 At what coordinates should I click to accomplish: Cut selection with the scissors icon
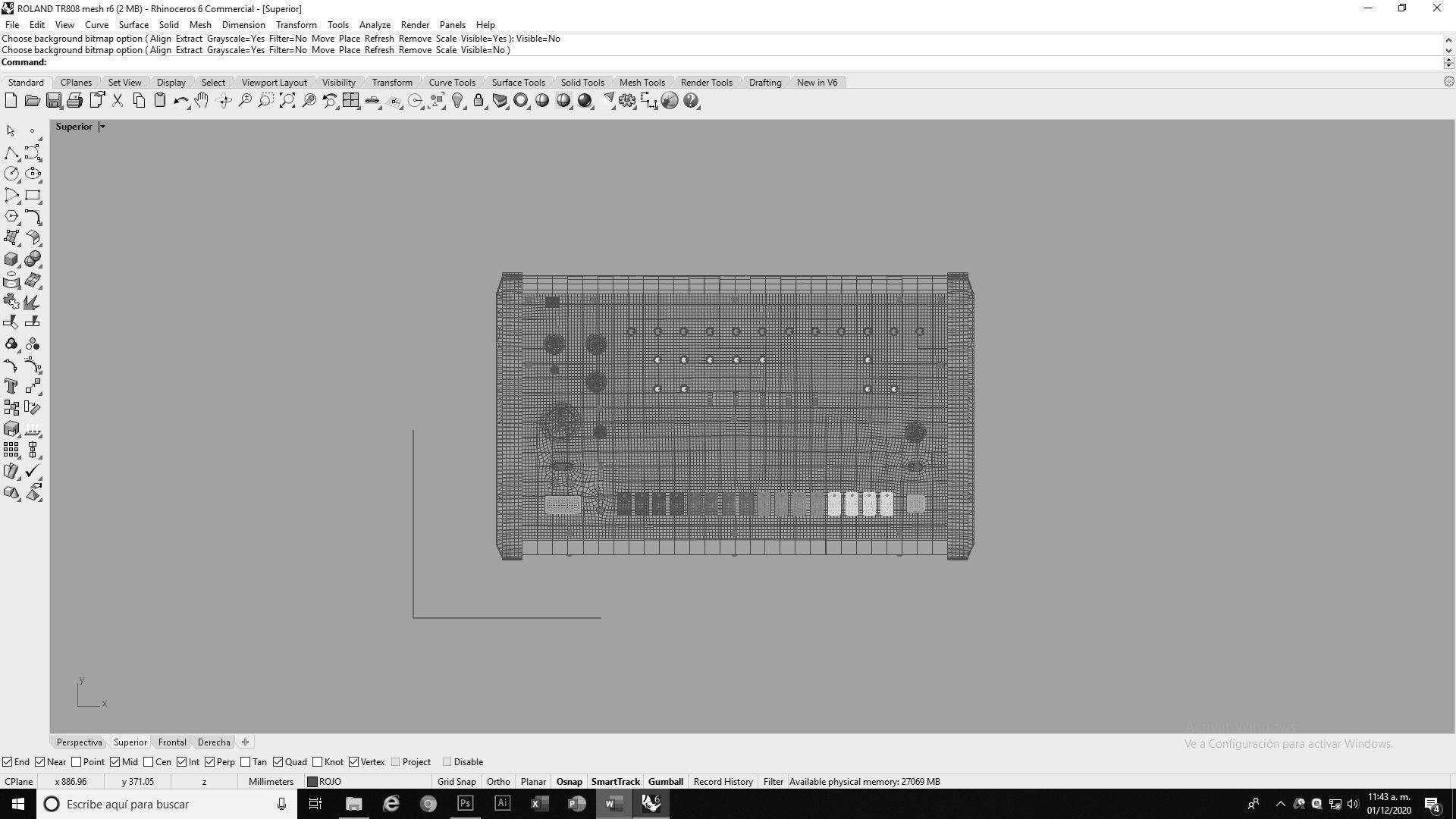pos(118,101)
